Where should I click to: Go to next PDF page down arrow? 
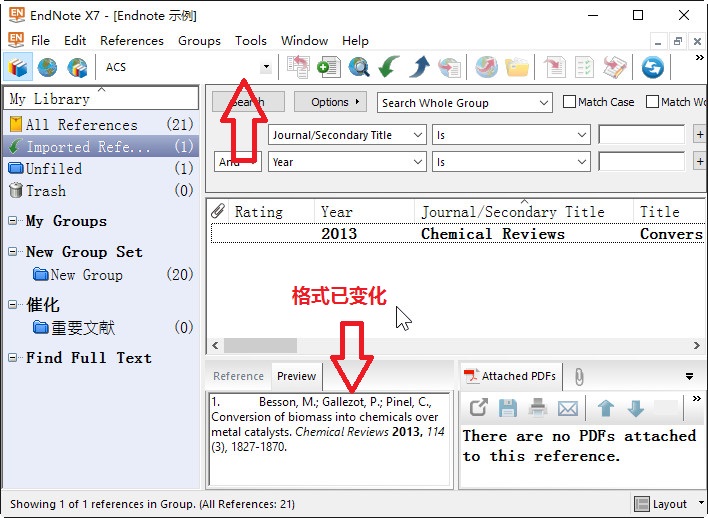click(x=636, y=408)
